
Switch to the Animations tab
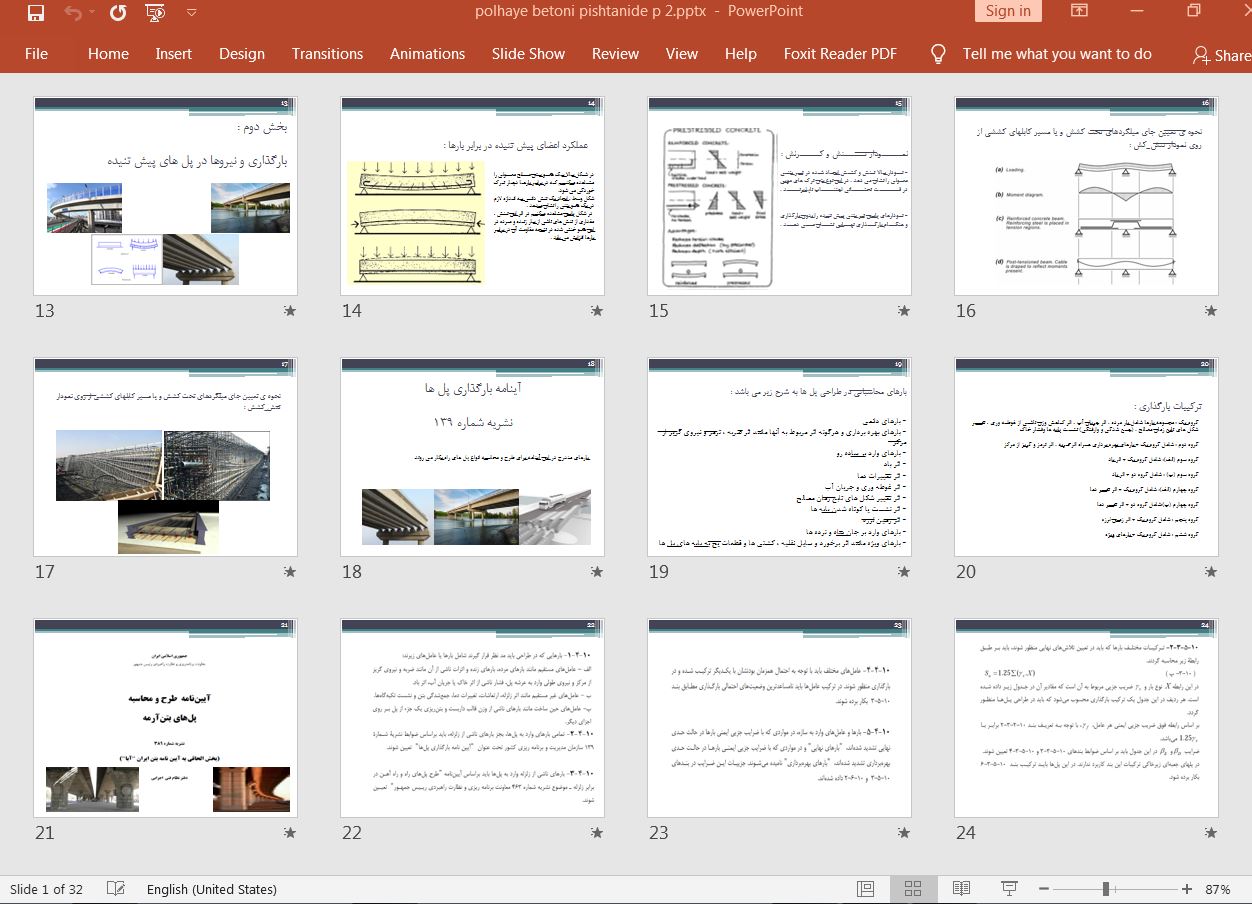click(427, 54)
